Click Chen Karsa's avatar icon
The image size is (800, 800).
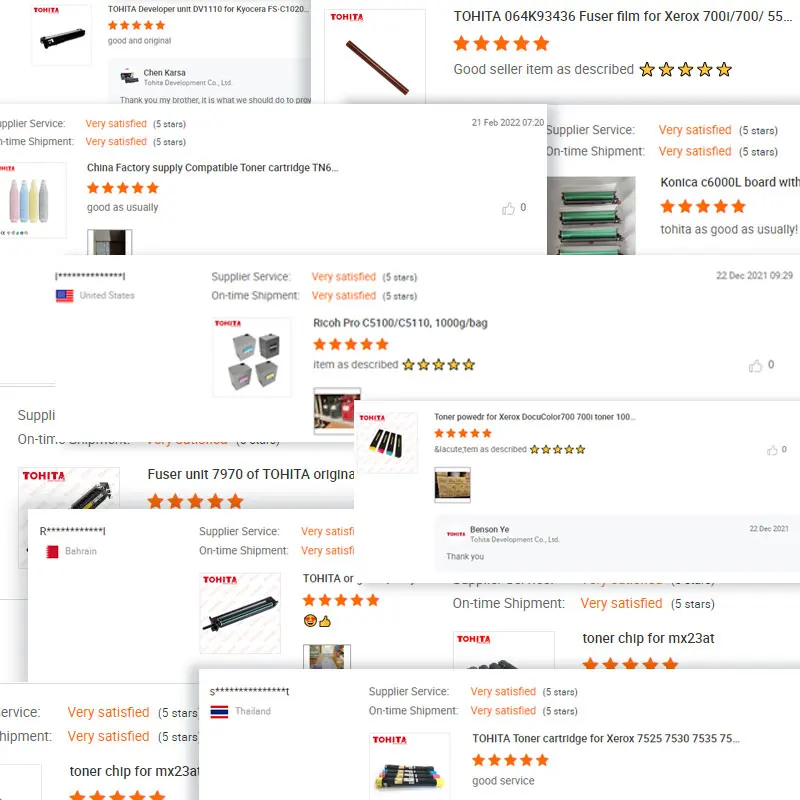[129, 77]
